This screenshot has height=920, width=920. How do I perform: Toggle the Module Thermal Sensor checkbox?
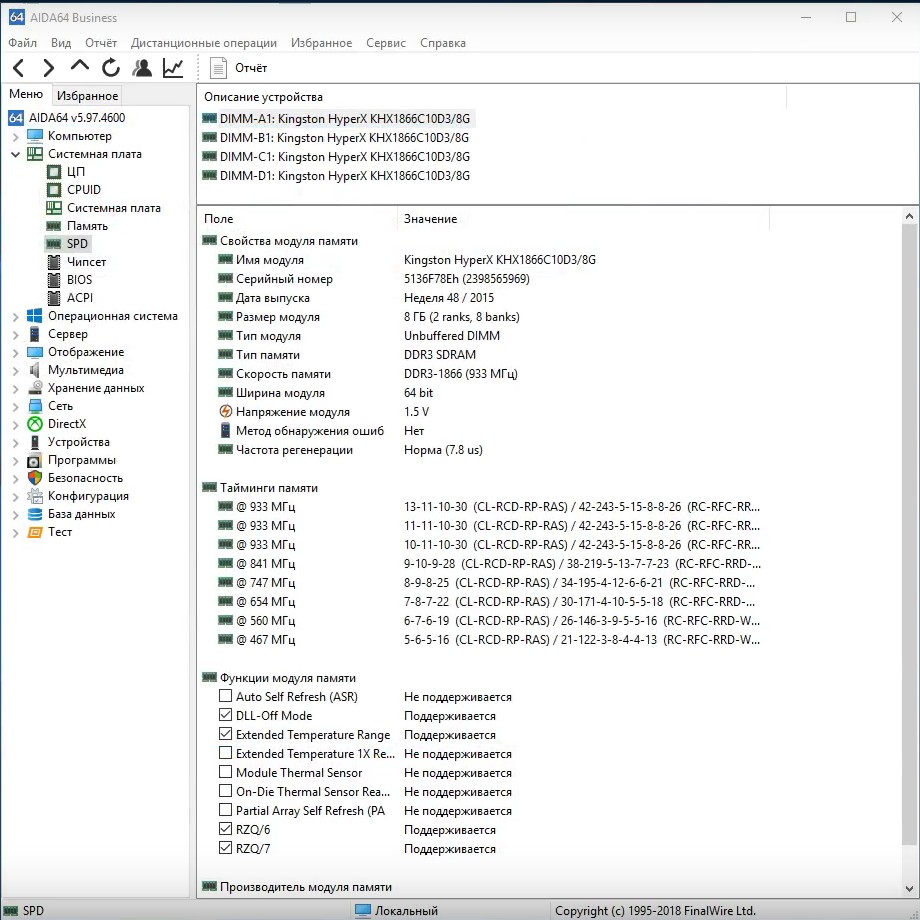(x=225, y=772)
